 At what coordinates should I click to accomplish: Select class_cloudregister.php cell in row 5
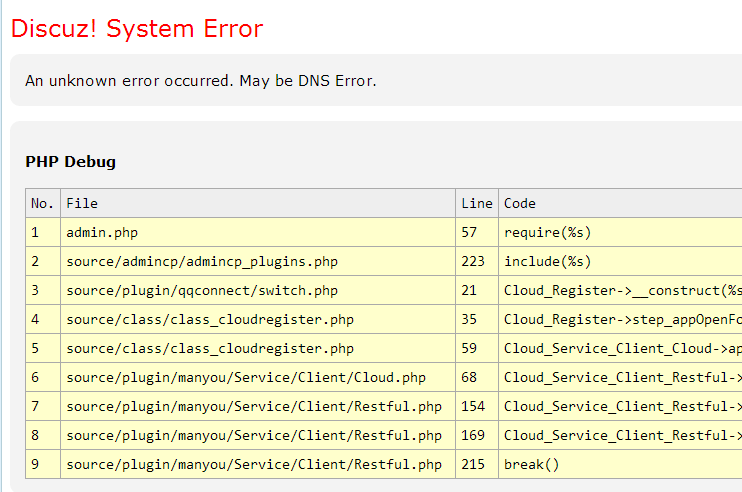(258, 348)
